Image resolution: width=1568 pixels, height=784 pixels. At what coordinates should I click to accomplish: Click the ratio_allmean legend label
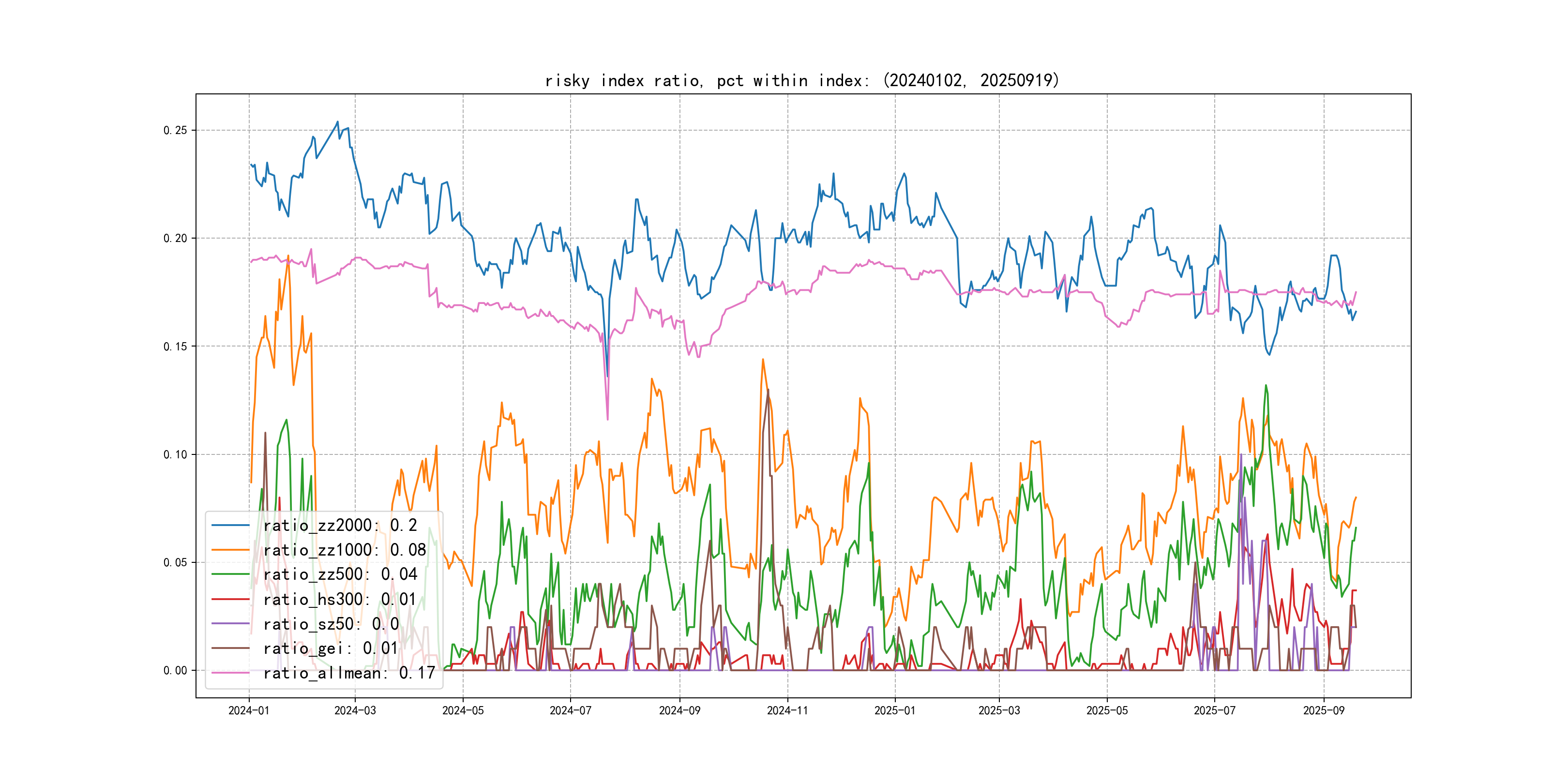pos(349,673)
